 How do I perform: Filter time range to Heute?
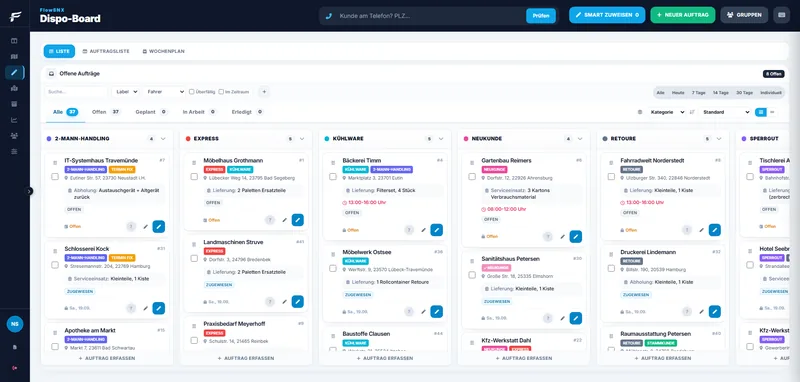click(x=678, y=93)
